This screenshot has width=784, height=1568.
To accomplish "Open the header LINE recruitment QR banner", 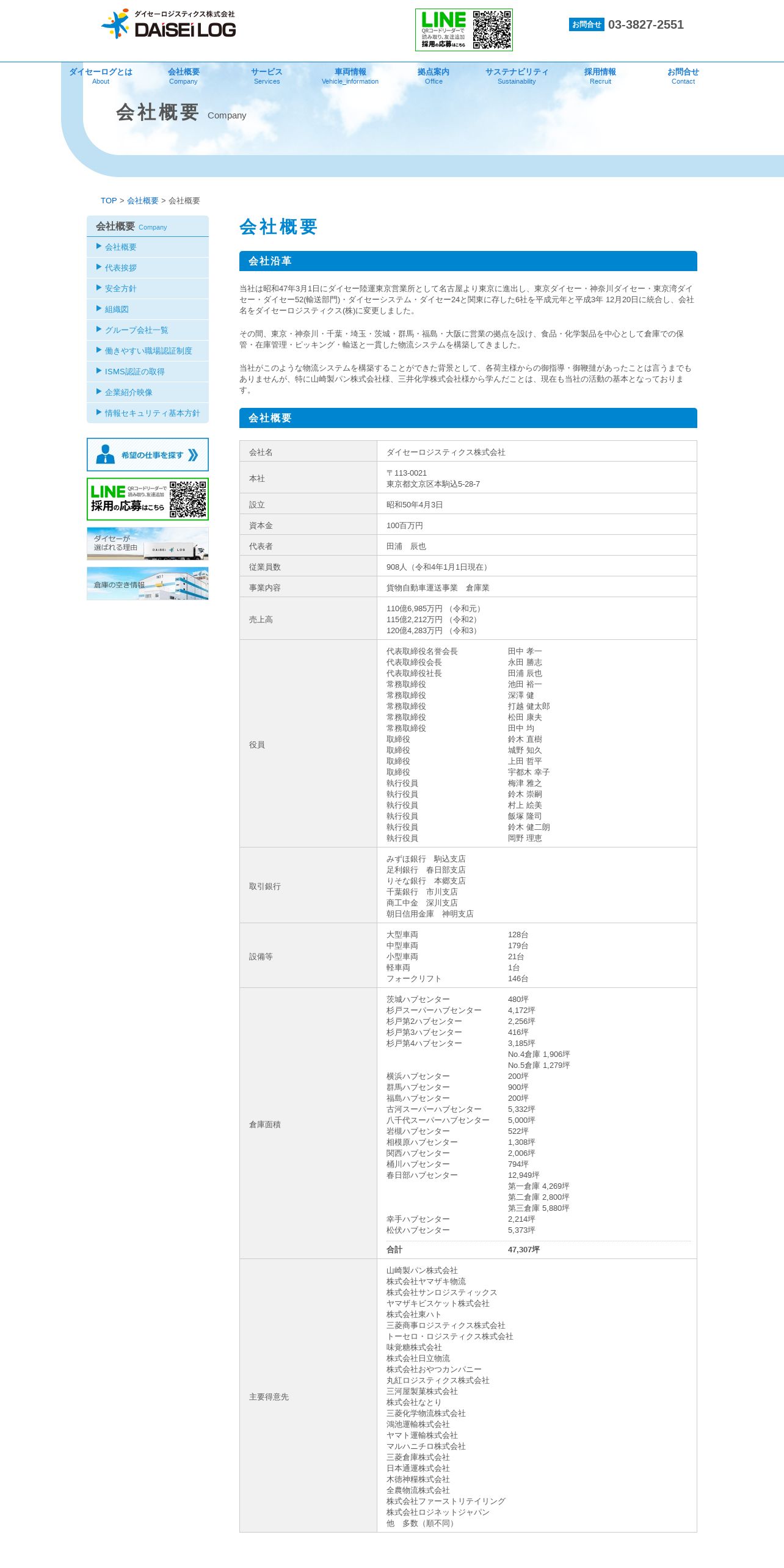I will pyautogui.click(x=463, y=30).
